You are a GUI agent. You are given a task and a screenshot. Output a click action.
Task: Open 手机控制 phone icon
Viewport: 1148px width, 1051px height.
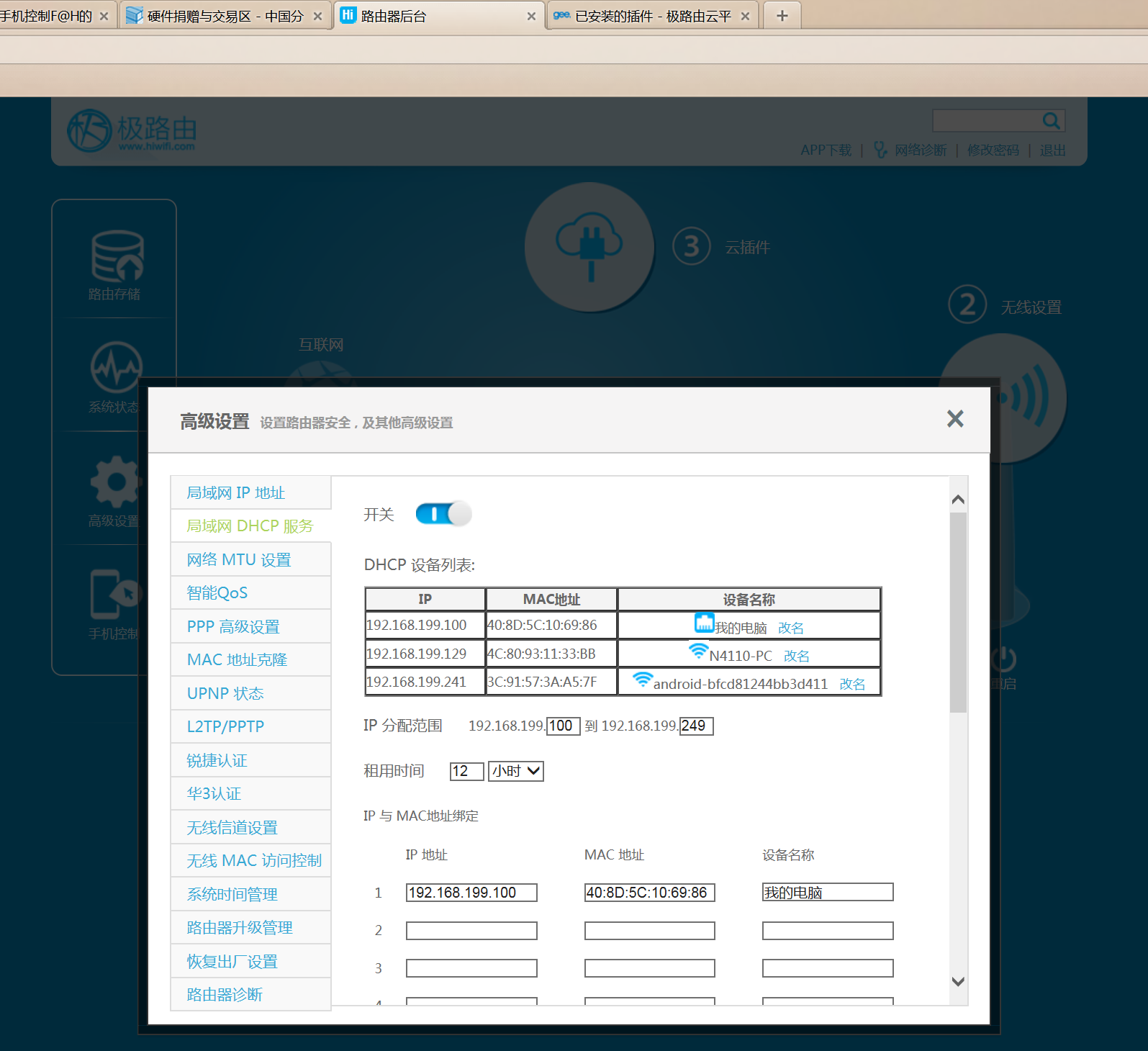(x=115, y=594)
